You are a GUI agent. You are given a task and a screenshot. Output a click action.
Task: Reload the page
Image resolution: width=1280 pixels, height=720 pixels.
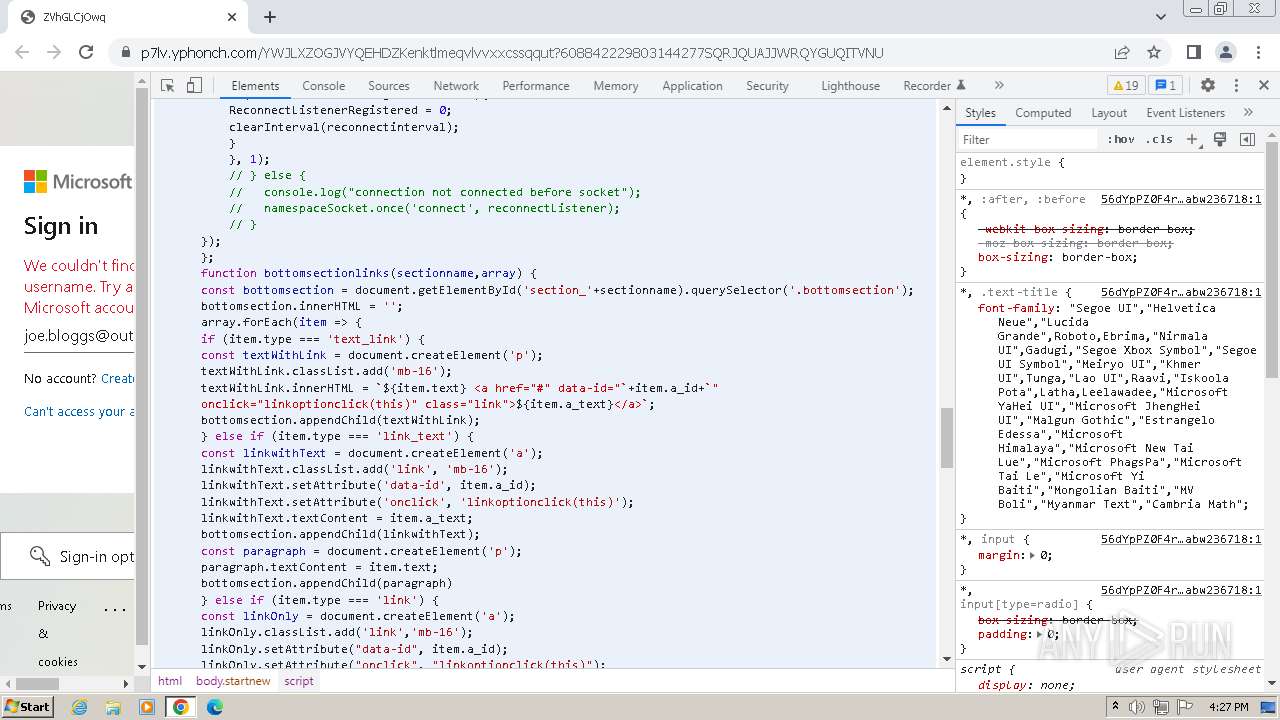[86, 53]
